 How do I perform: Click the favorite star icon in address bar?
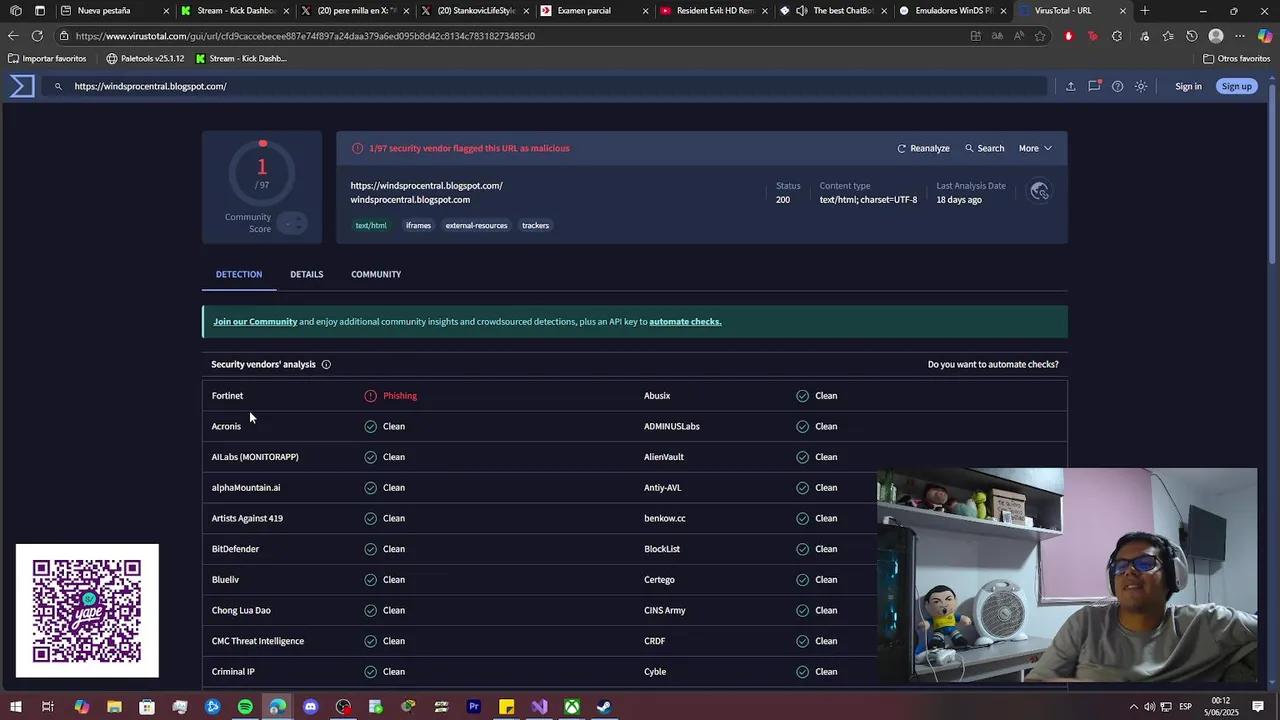(x=1040, y=36)
